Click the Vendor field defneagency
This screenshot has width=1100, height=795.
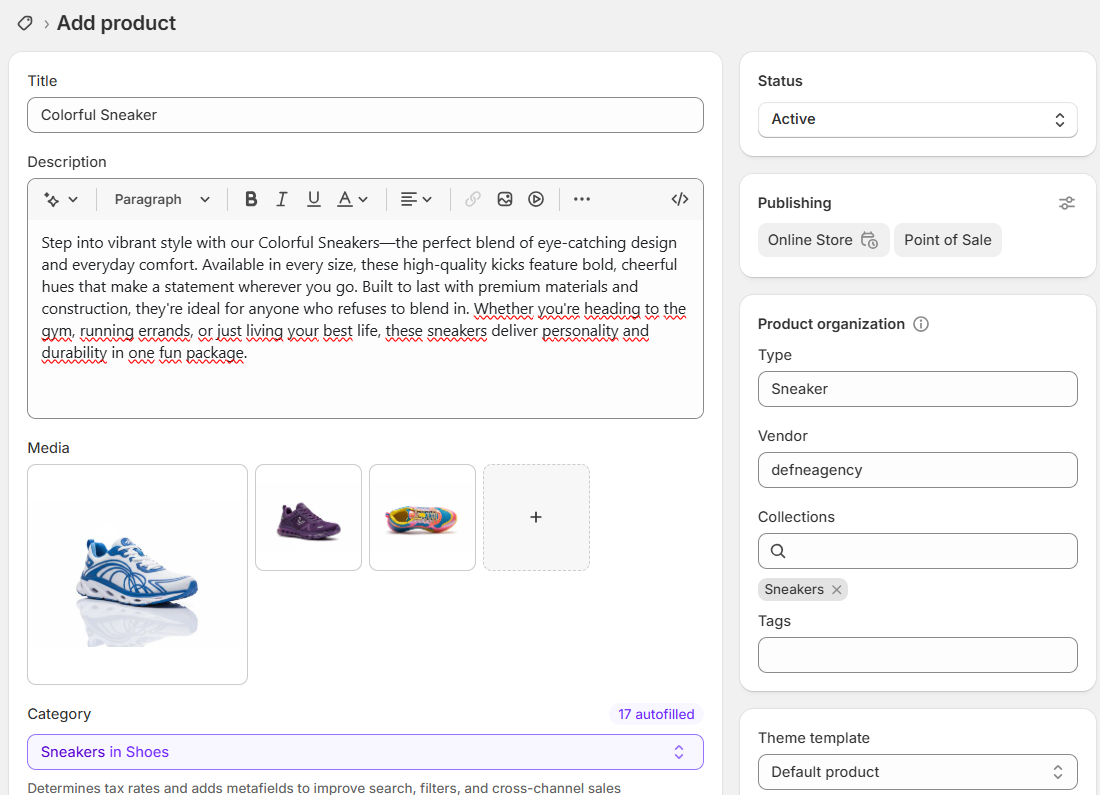[x=918, y=470]
